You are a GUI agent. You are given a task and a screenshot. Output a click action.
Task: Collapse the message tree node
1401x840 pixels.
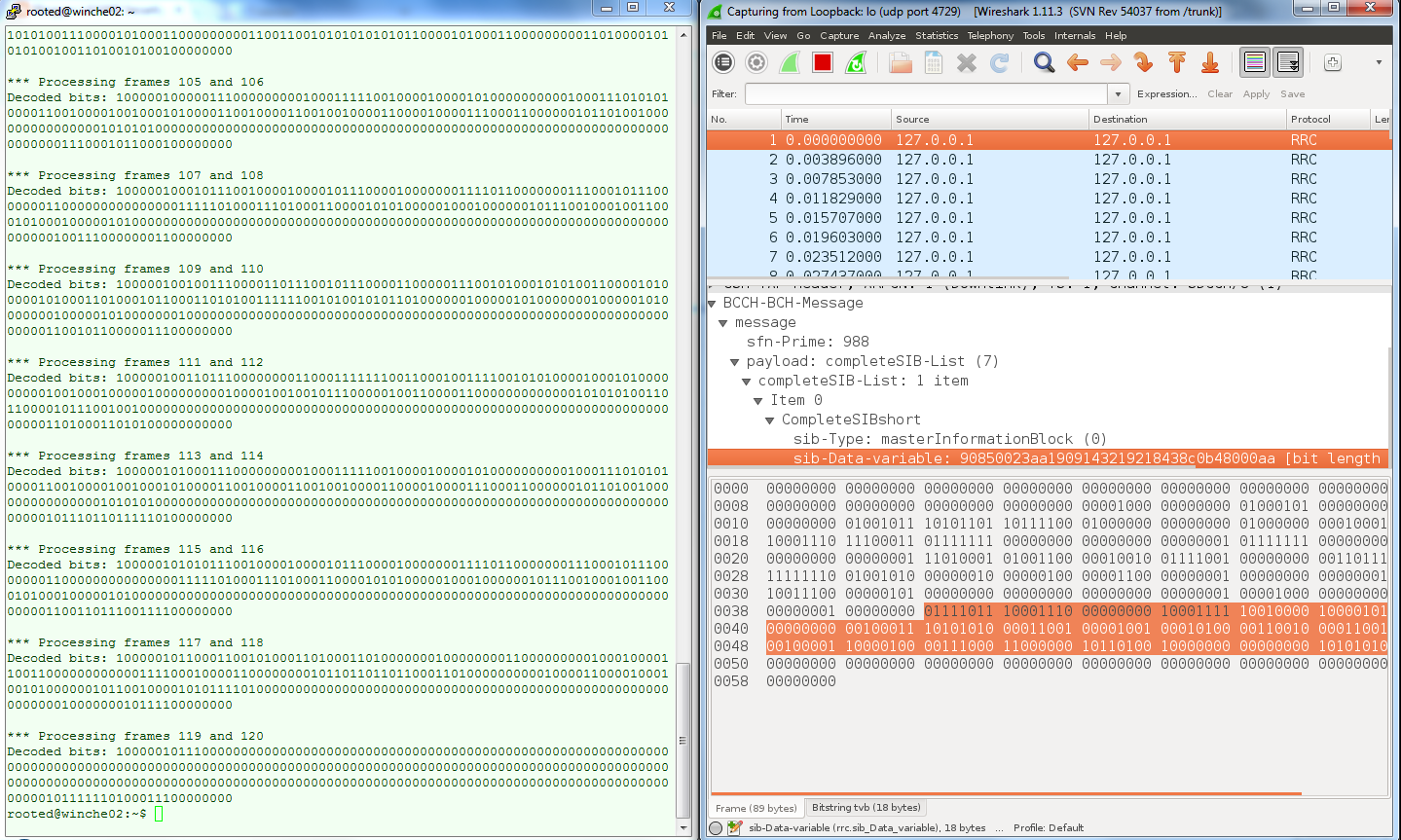click(723, 323)
